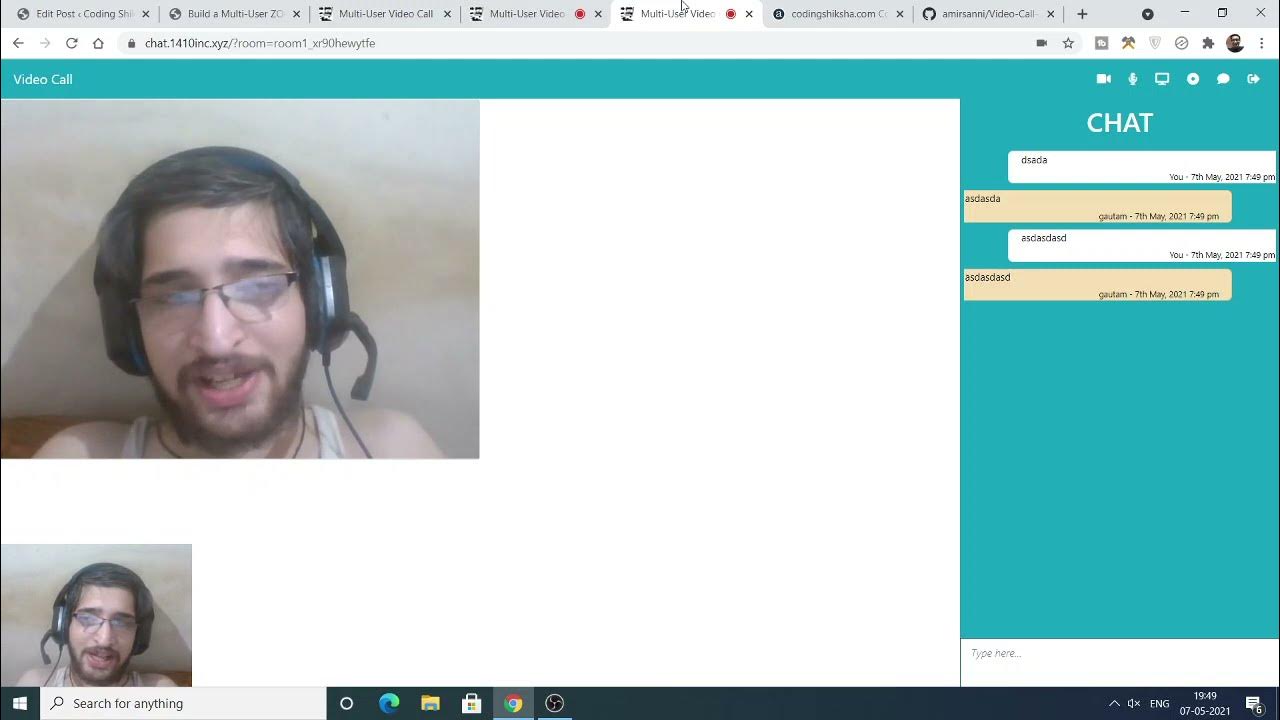
Task: Reload the page
Action: pos(71,43)
